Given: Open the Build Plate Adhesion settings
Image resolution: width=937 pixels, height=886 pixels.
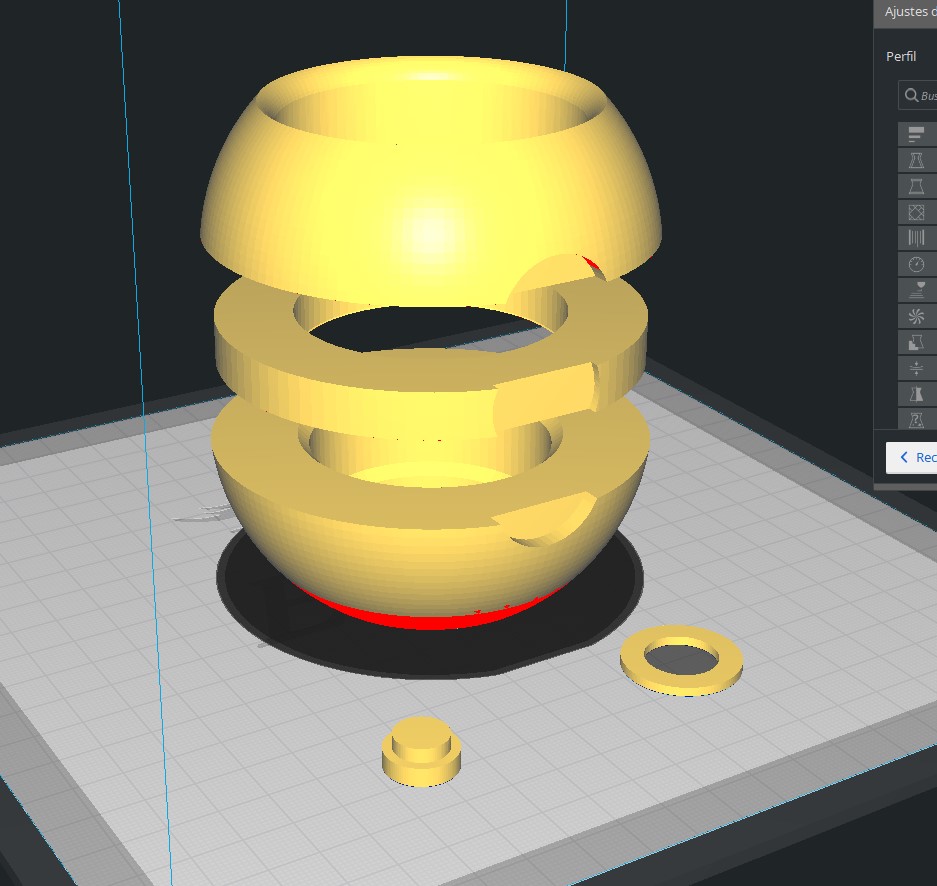Looking at the screenshot, I should [x=916, y=367].
